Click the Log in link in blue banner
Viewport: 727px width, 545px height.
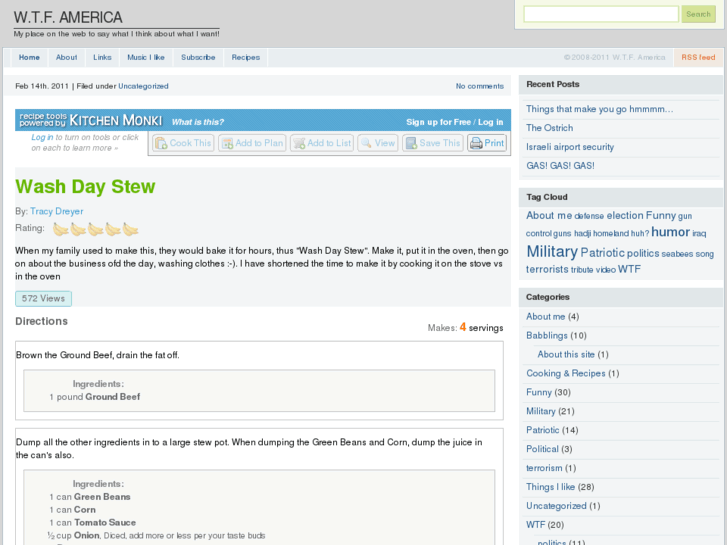(x=491, y=122)
